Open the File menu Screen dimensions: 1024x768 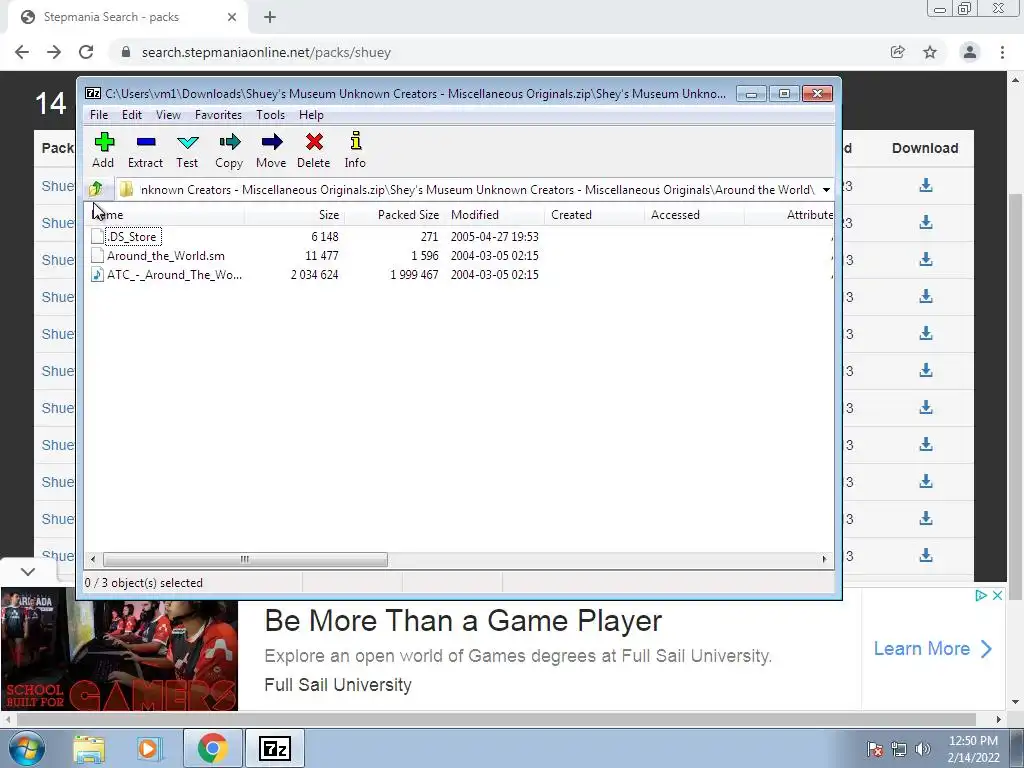(99, 115)
